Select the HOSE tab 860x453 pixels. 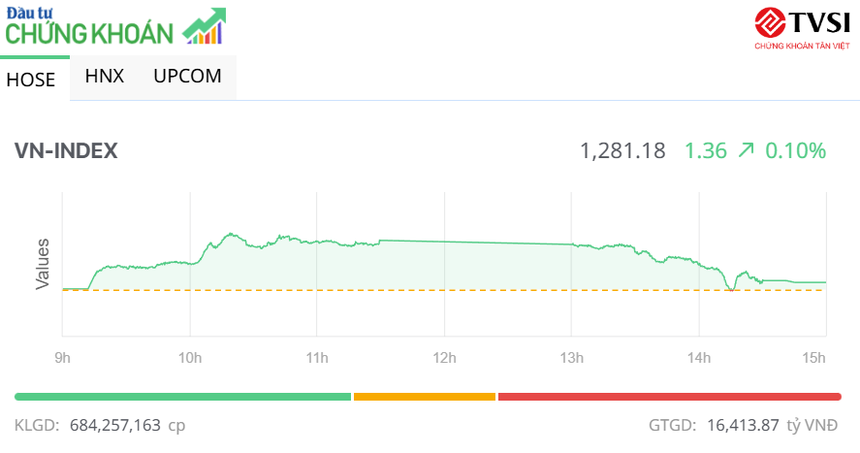click(31, 80)
